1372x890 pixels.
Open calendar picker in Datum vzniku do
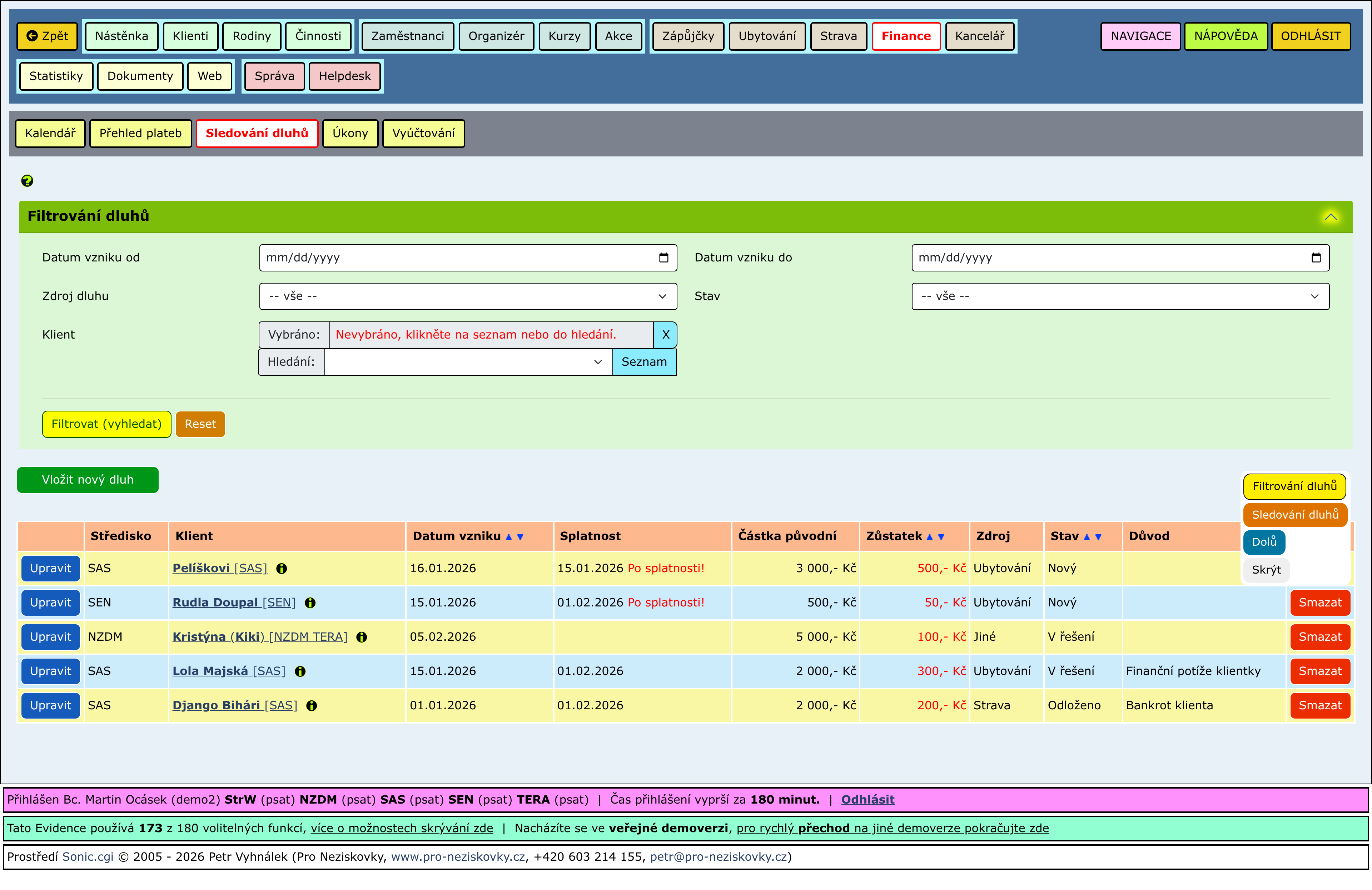(x=1316, y=257)
